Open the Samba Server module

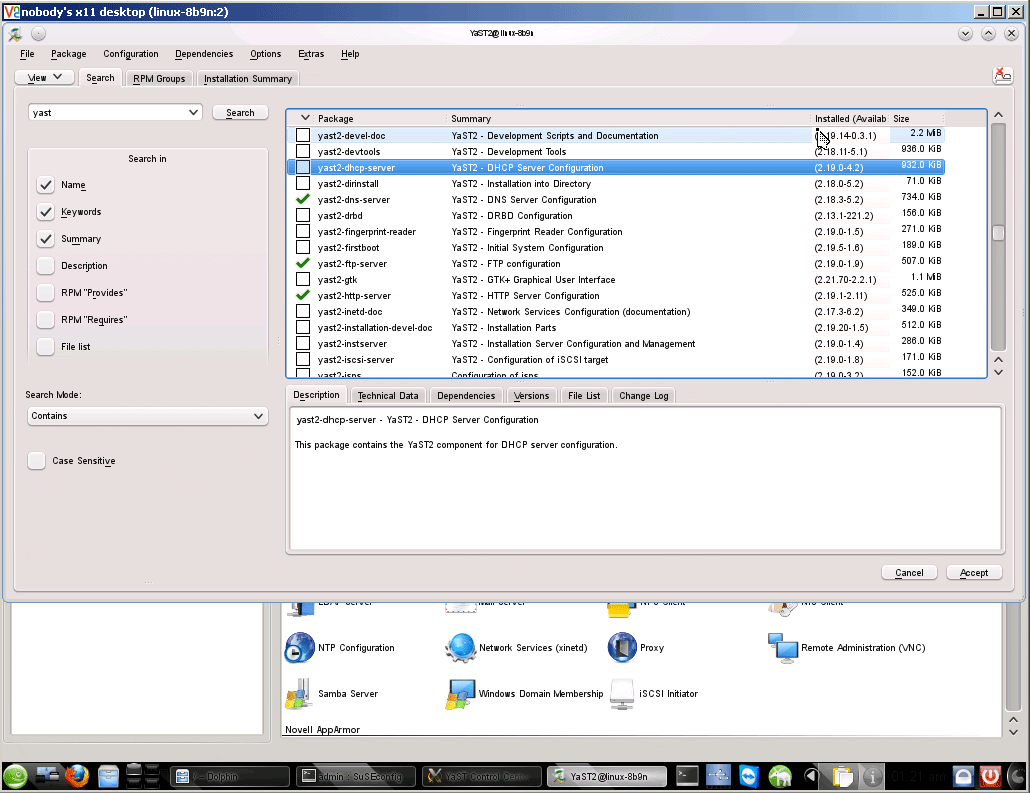[332, 694]
